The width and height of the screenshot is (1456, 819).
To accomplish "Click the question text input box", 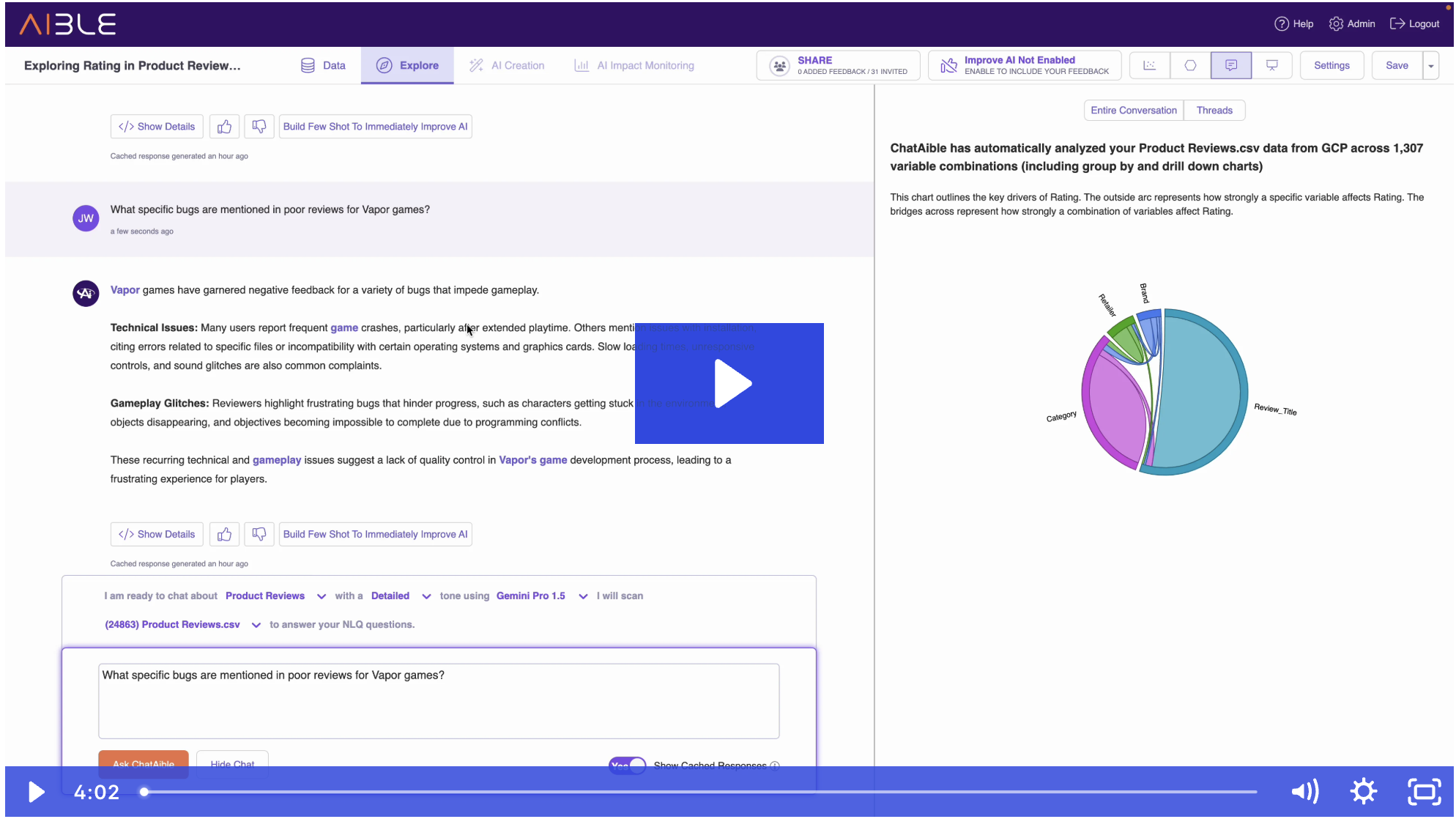I will (x=439, y=701).
